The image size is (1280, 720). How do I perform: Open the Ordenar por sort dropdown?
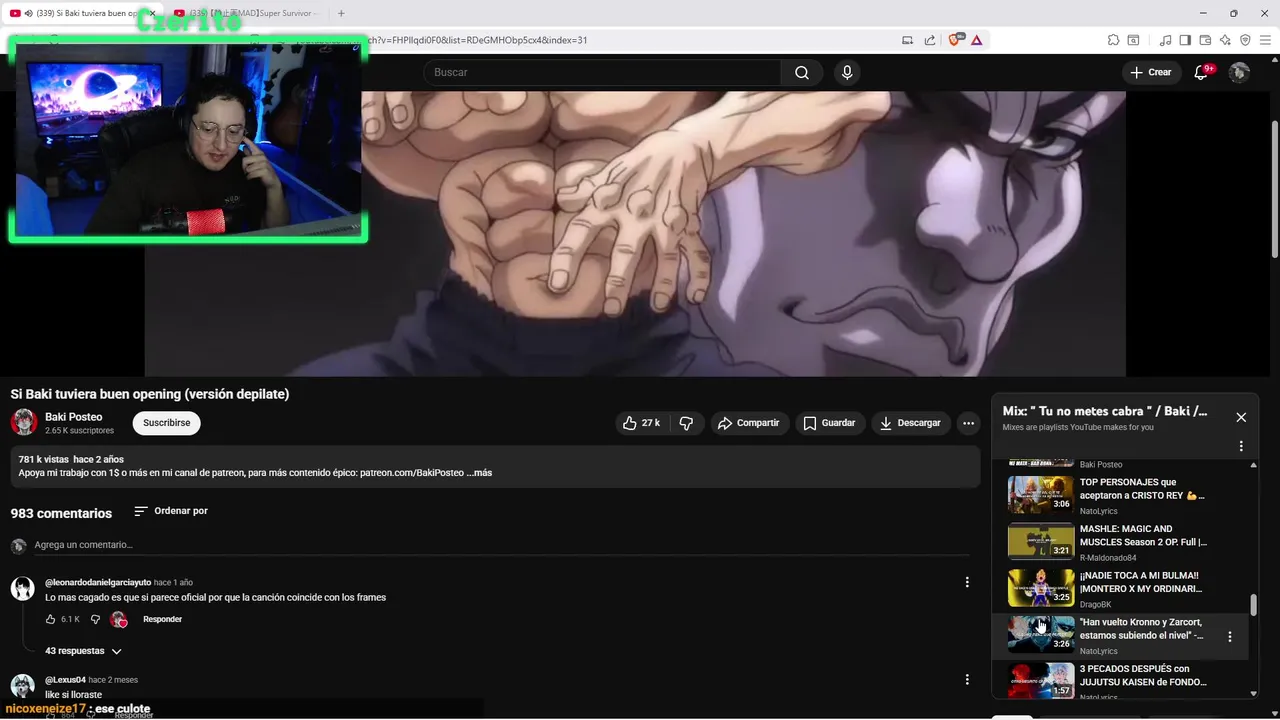(171, 511)
